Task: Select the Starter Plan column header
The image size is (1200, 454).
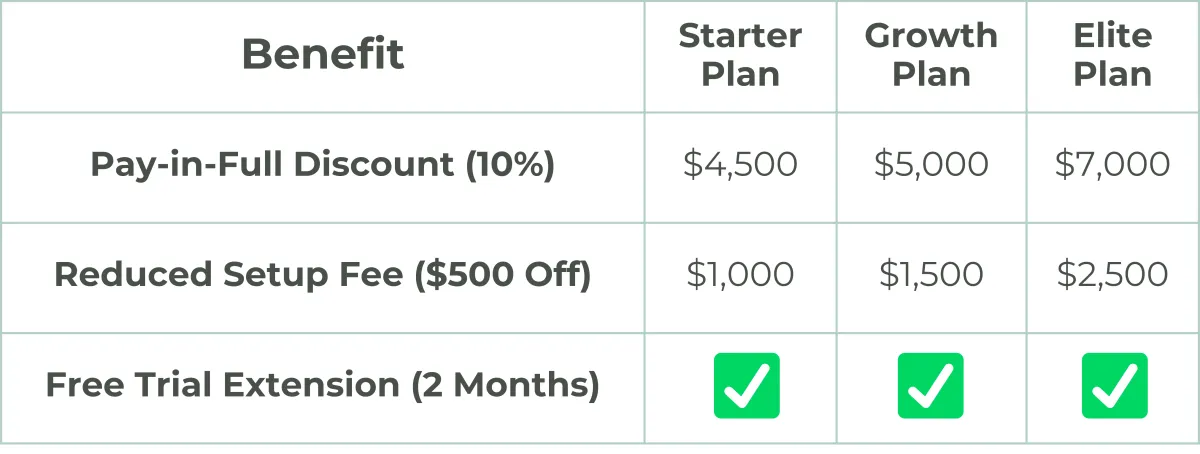Action: pos(740,55)
